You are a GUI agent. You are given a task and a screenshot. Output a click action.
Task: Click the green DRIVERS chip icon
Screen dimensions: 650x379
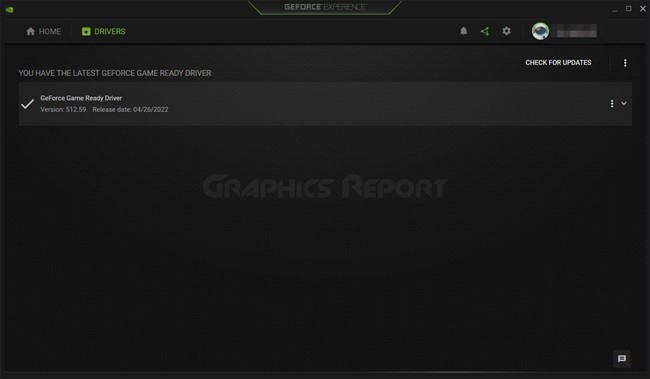tap(86, 32)
